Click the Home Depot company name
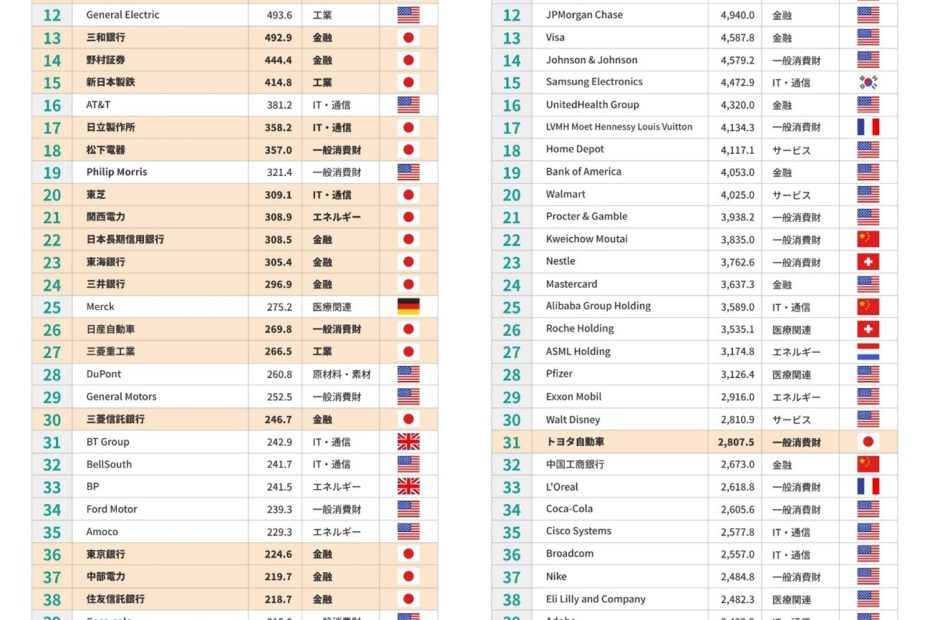 click(x=575, y=150)
